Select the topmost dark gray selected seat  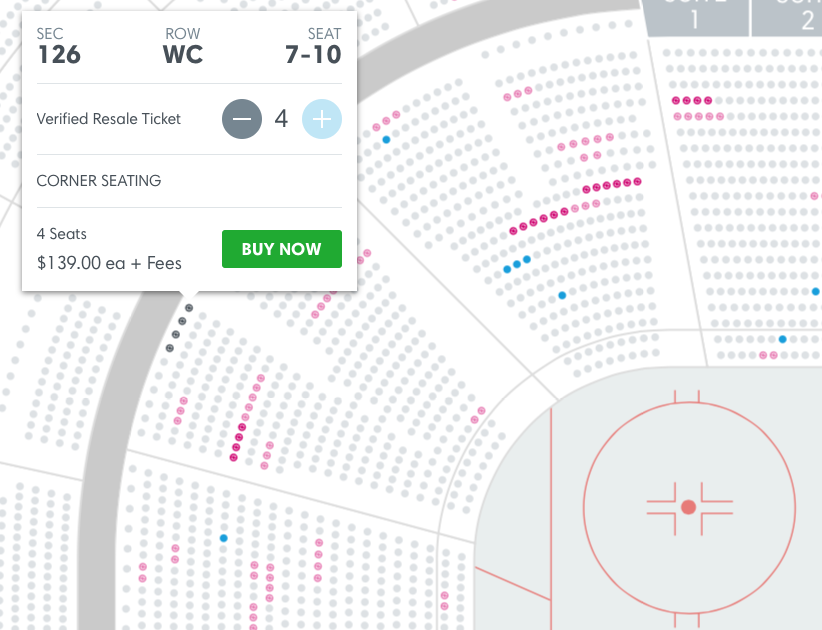[189, 308]
